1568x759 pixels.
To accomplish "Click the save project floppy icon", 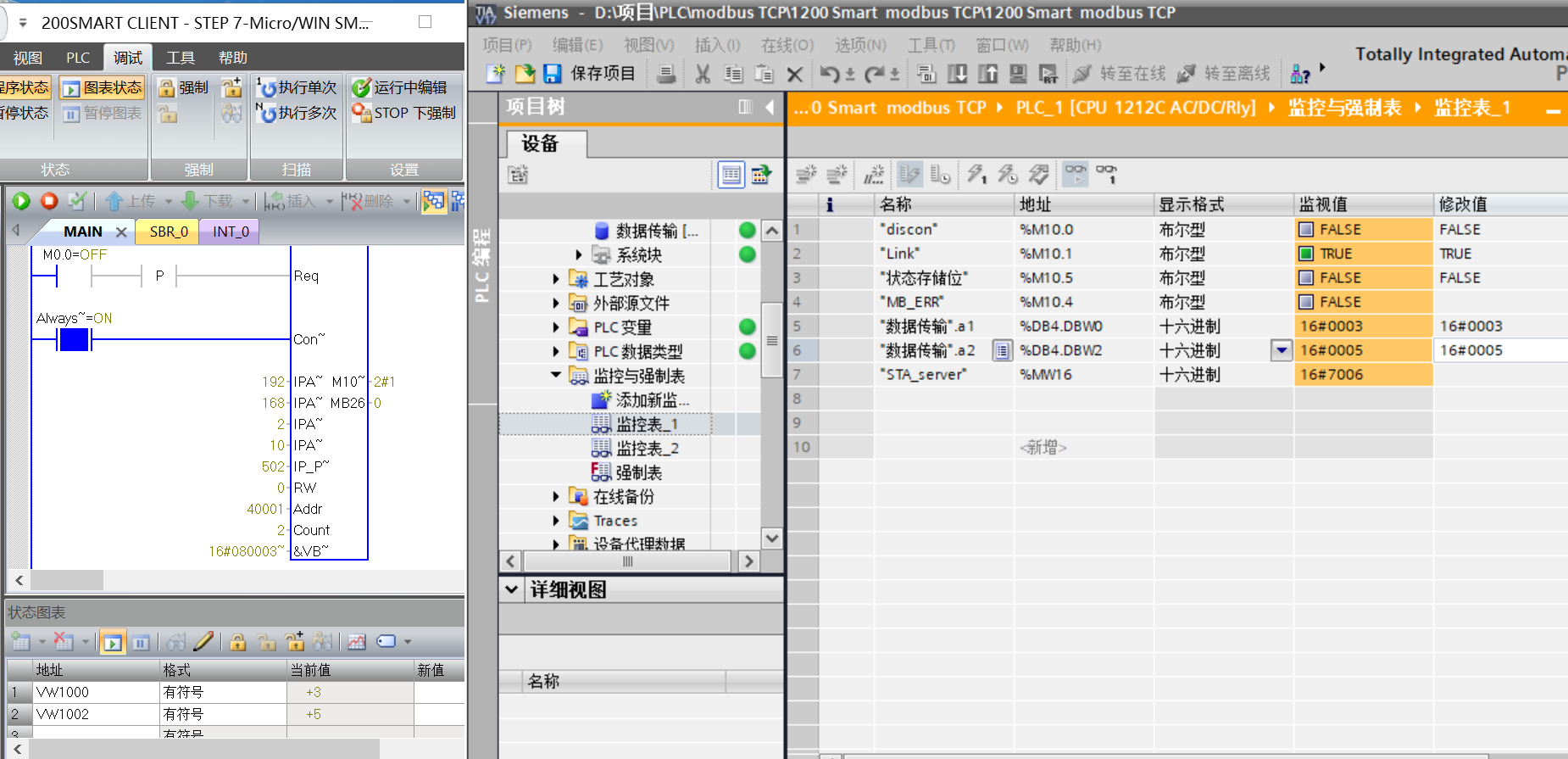I will [553, 74].
